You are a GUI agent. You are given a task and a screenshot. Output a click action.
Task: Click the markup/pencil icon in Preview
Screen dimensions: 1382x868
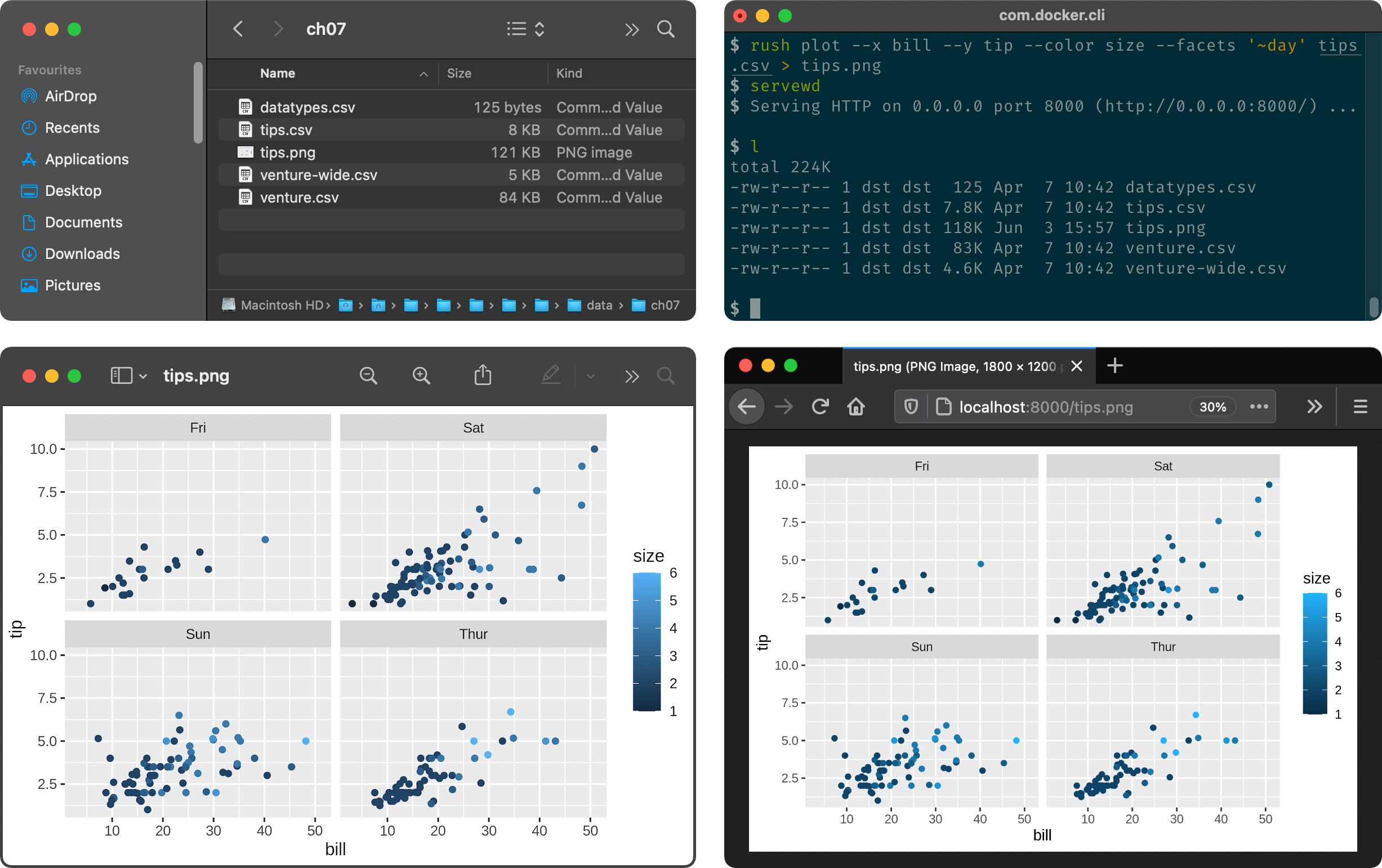(550, 375)
